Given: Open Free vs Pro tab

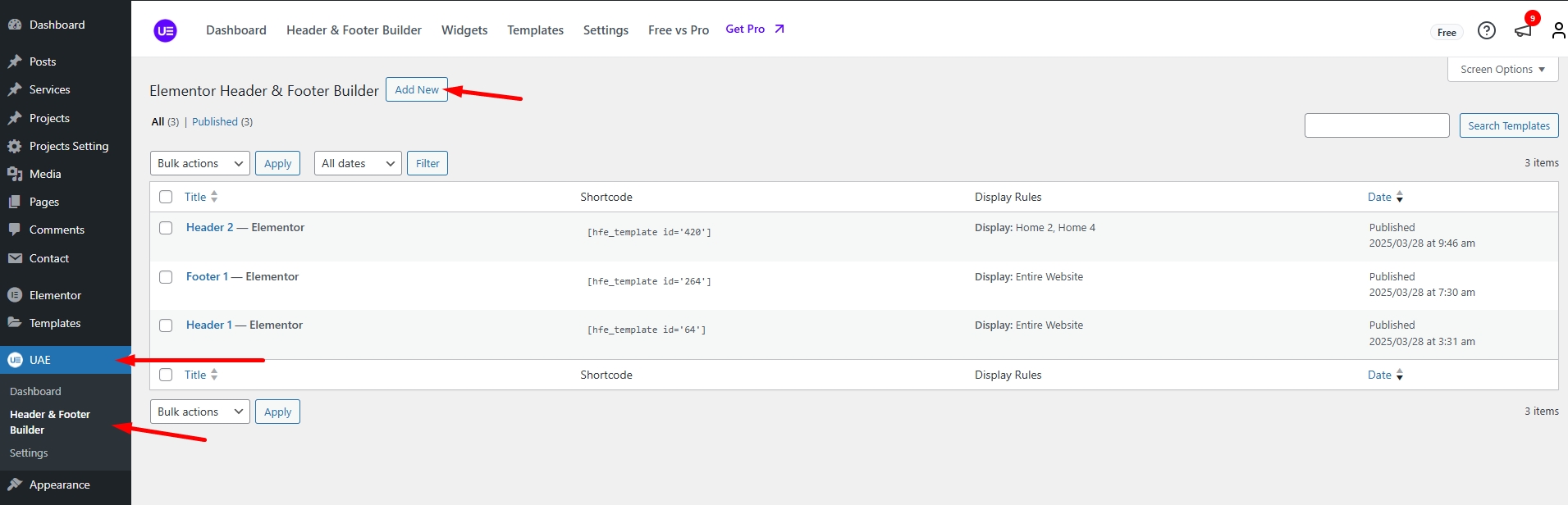Looking at the screenshot, I should coord(678,30).
